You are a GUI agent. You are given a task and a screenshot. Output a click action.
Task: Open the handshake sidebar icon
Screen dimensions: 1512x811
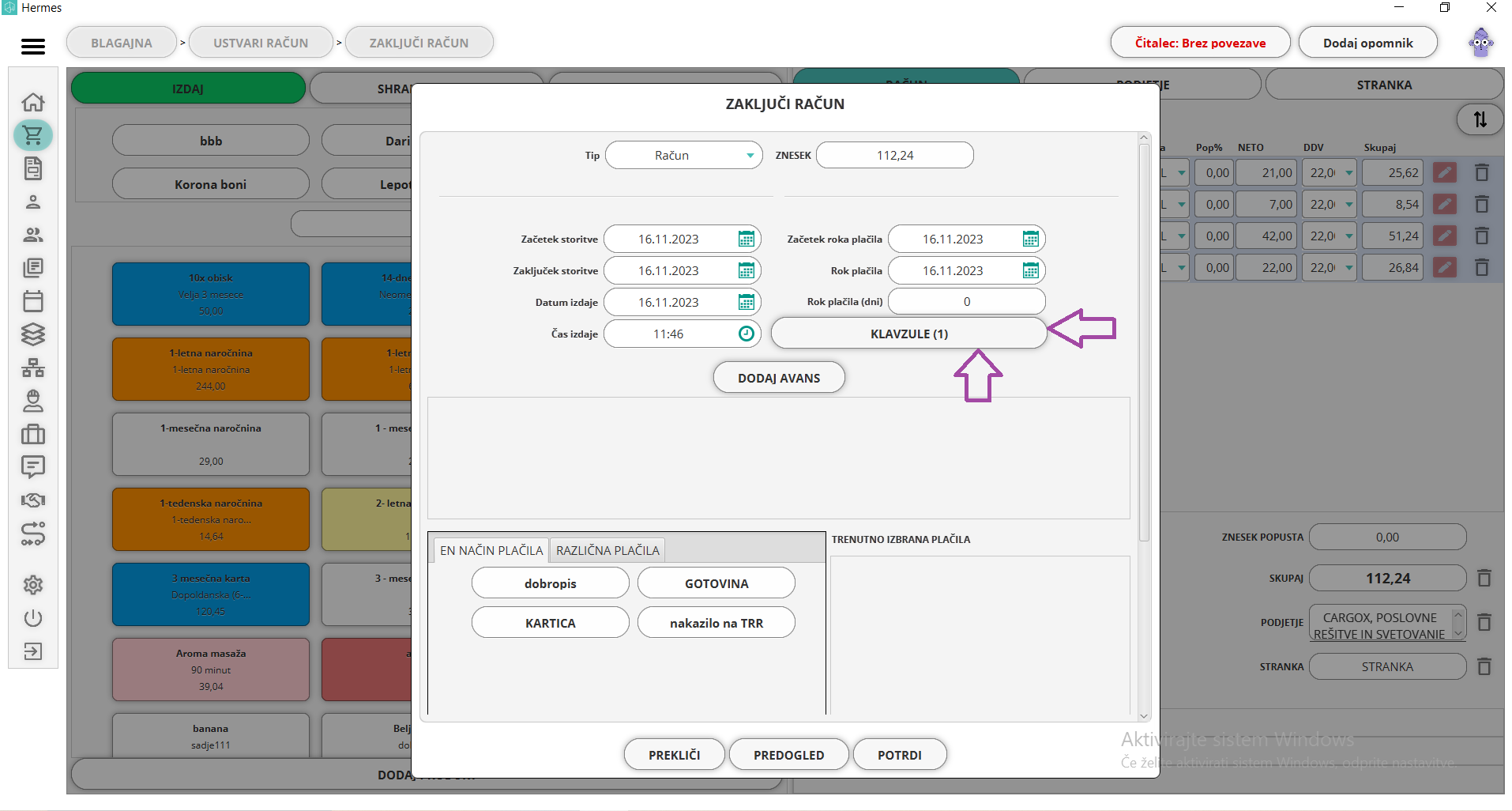tap(33, 500)
